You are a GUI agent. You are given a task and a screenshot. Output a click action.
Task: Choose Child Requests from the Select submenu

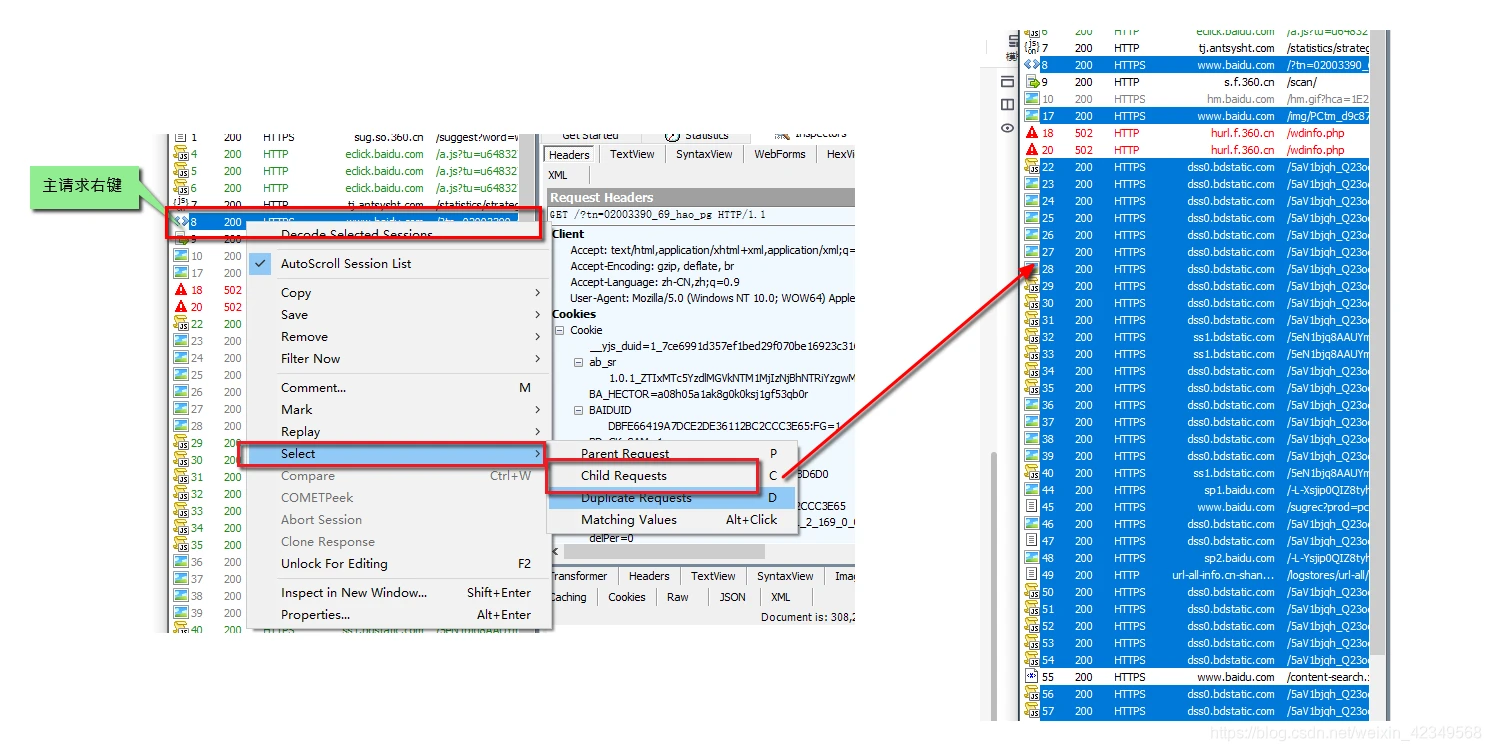pyautogui.click(x=672, y=476)
